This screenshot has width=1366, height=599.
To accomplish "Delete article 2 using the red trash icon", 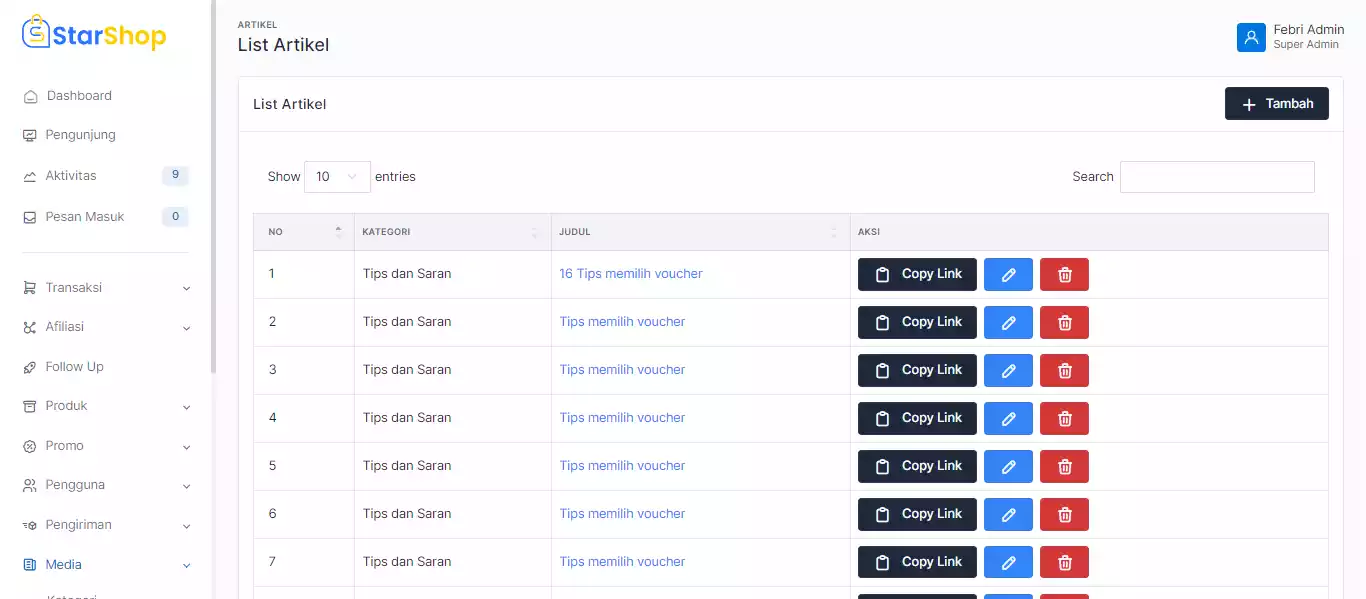I will pyautogui.click(x=1064, y=323).
